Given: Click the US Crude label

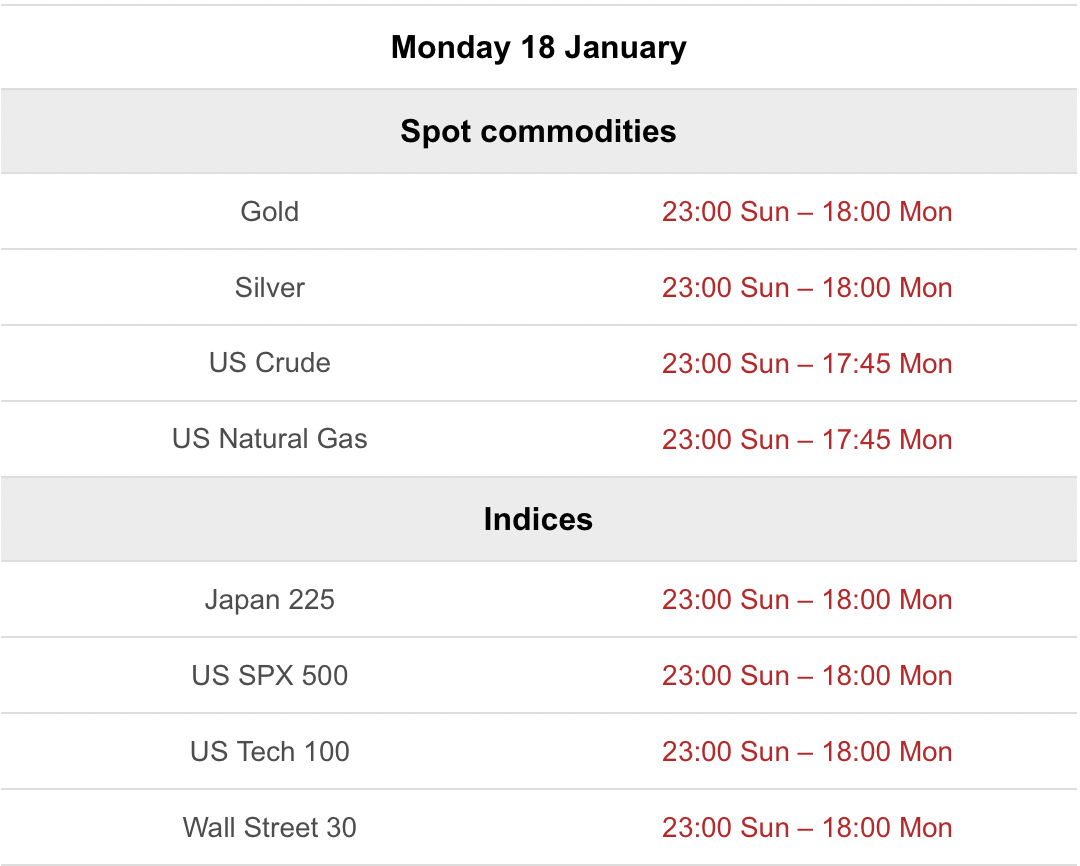Looking at the screenshot, I should [270, 363].
